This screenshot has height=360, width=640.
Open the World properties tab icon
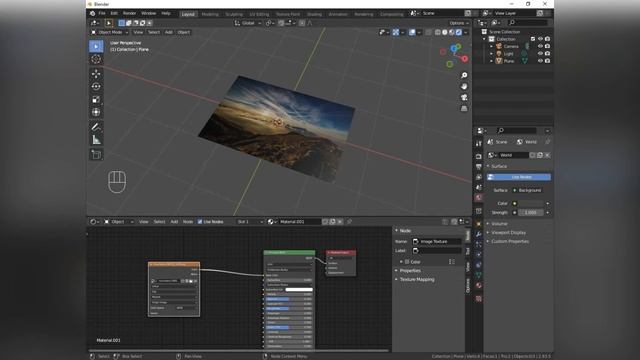[479, 197]
